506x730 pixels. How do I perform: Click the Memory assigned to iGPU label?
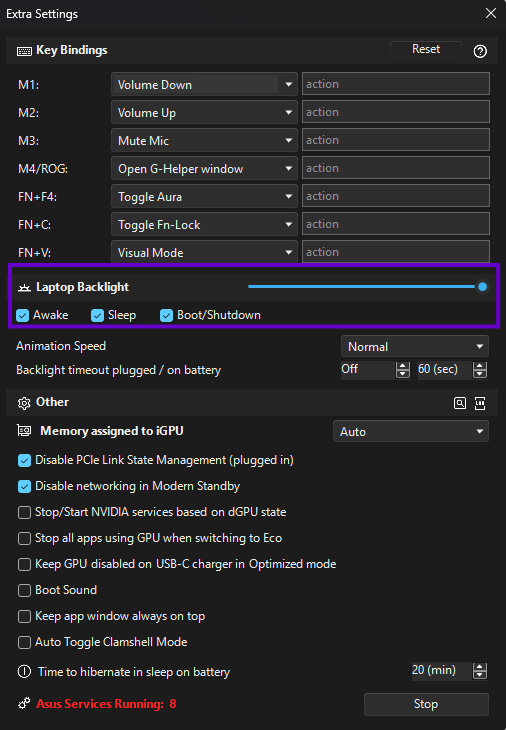[112, 431]
